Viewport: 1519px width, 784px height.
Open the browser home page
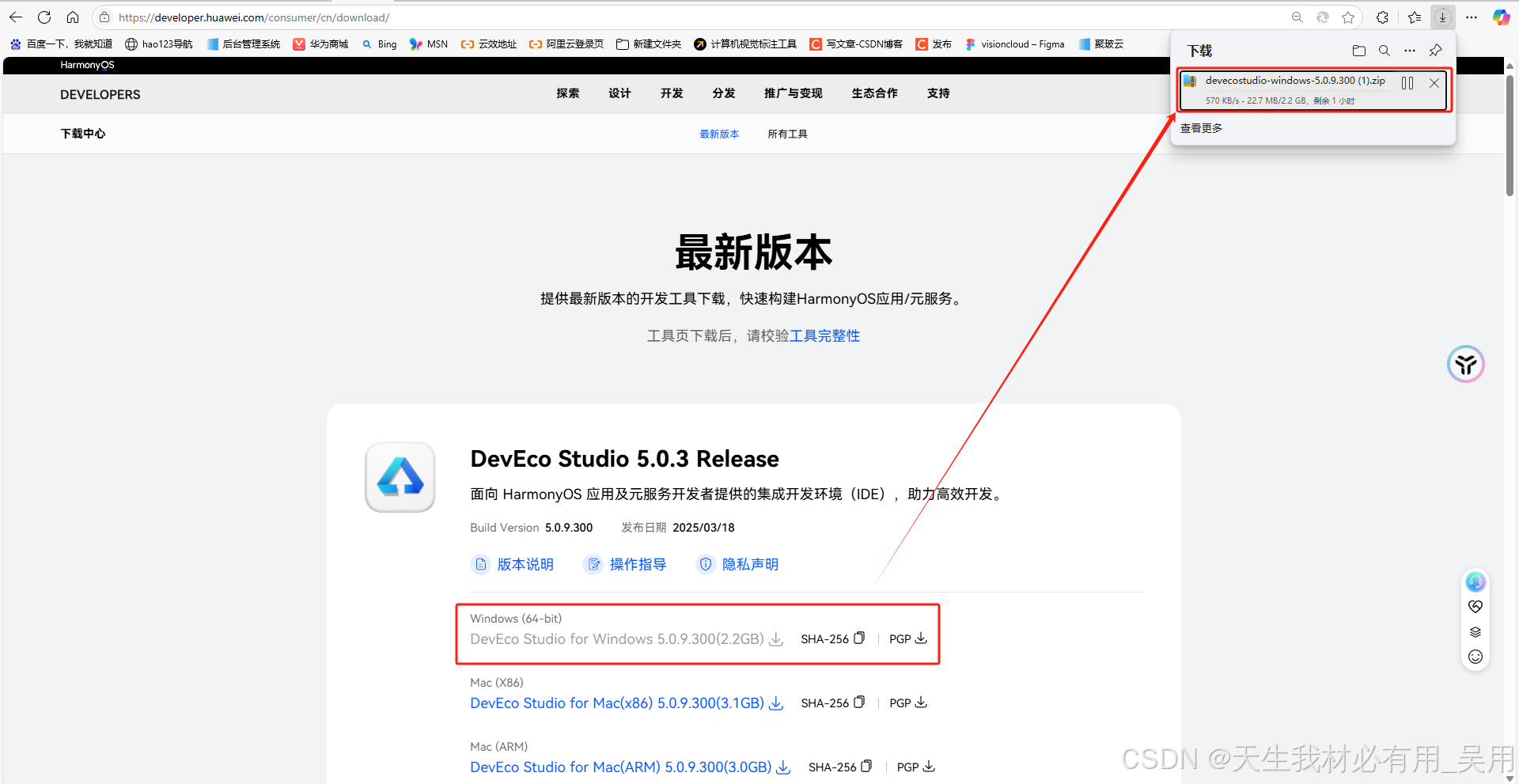click(x=73, y=17)
